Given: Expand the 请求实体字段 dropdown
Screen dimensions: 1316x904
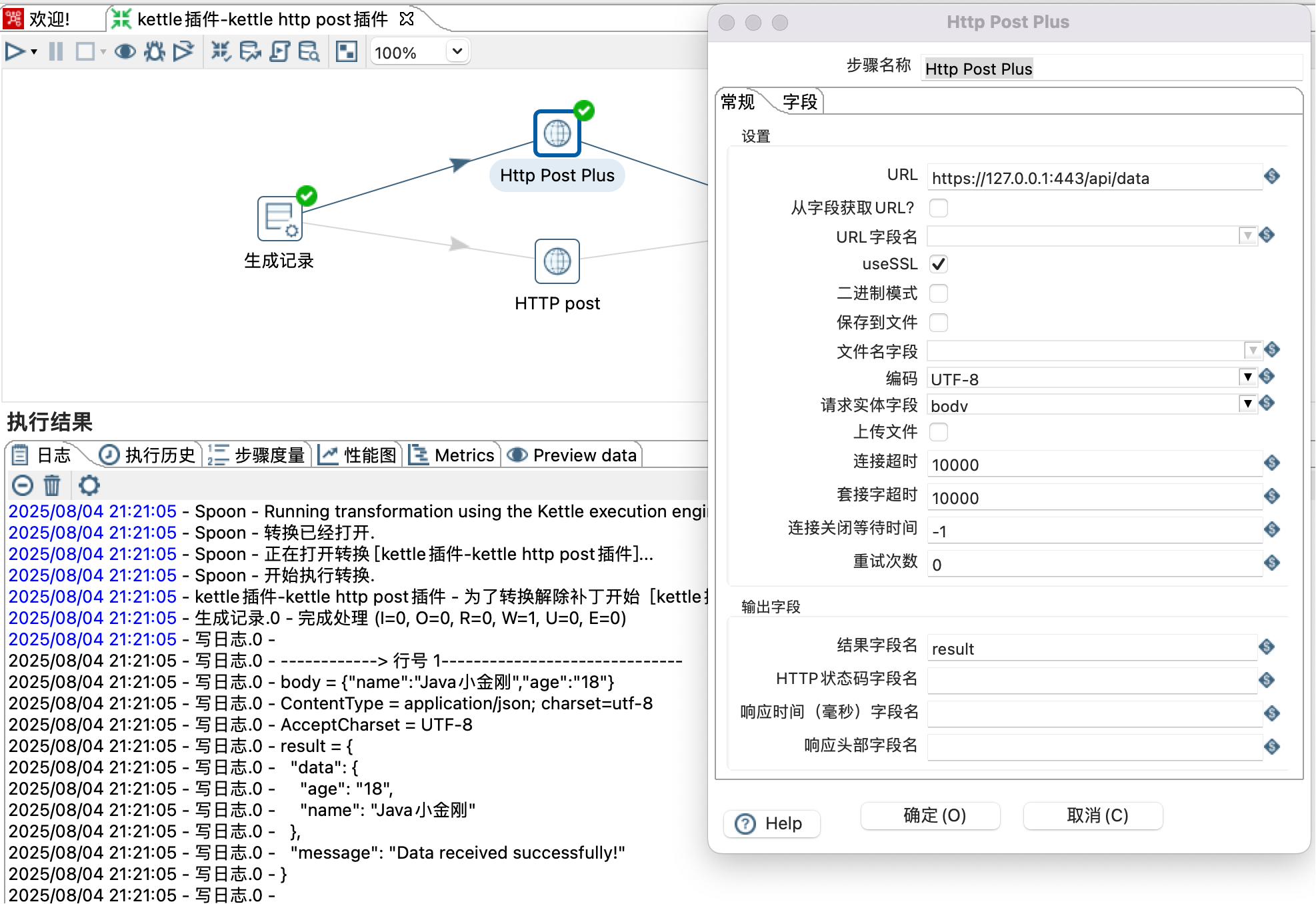Looking at the screenshot, I should (1247, 404).
